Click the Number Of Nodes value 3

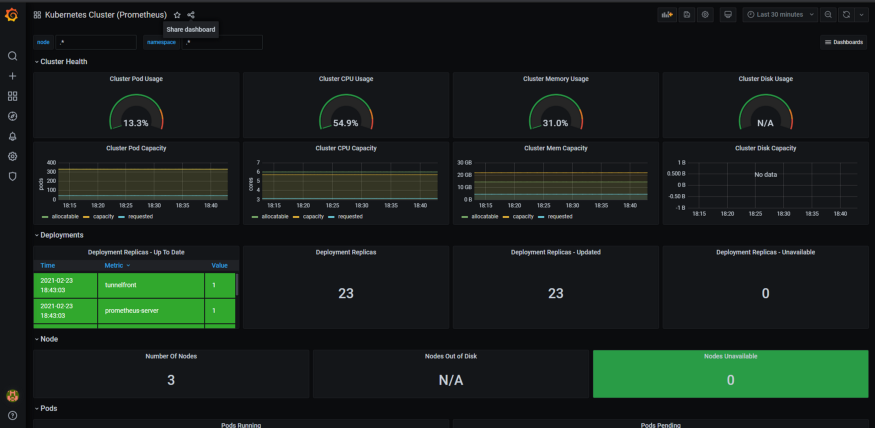click(x=171, y=381)
